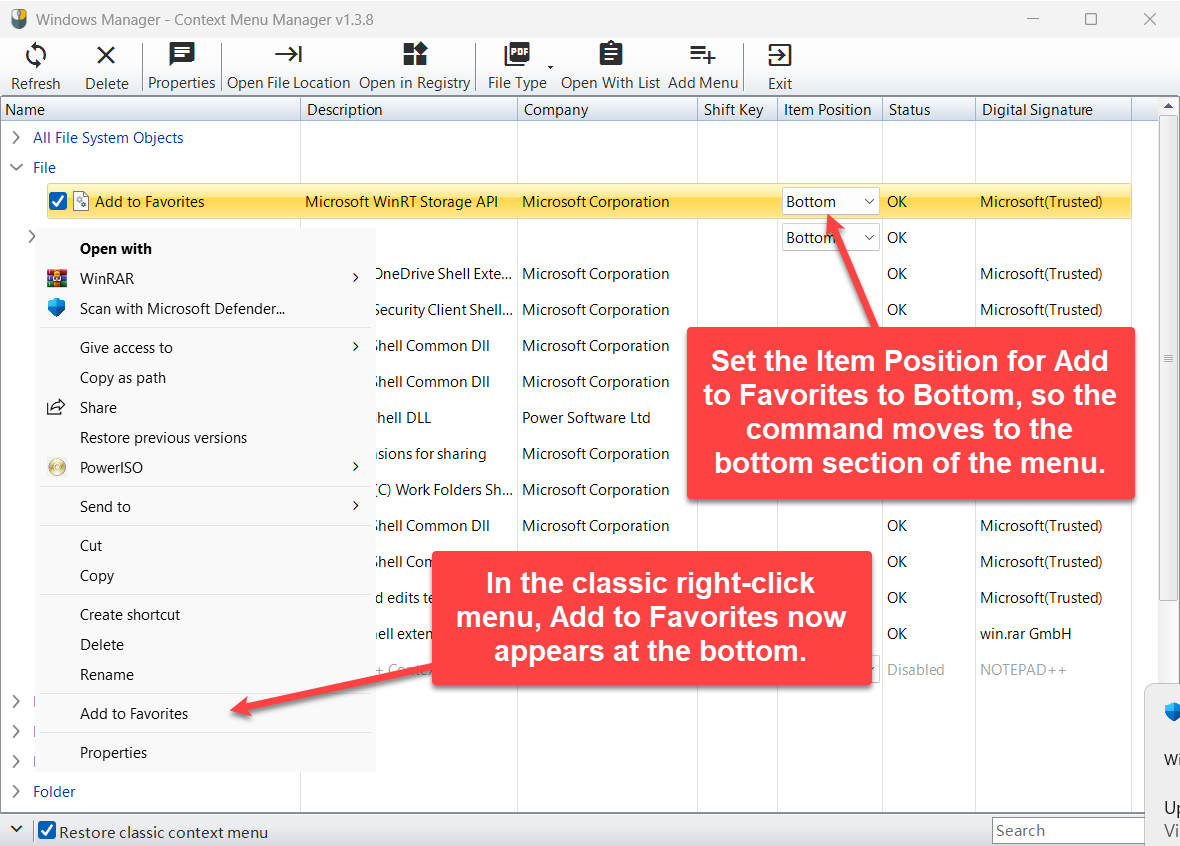1180x846 pixels.
Task: Click the Share arrow icon in menu
Action: 56,407
